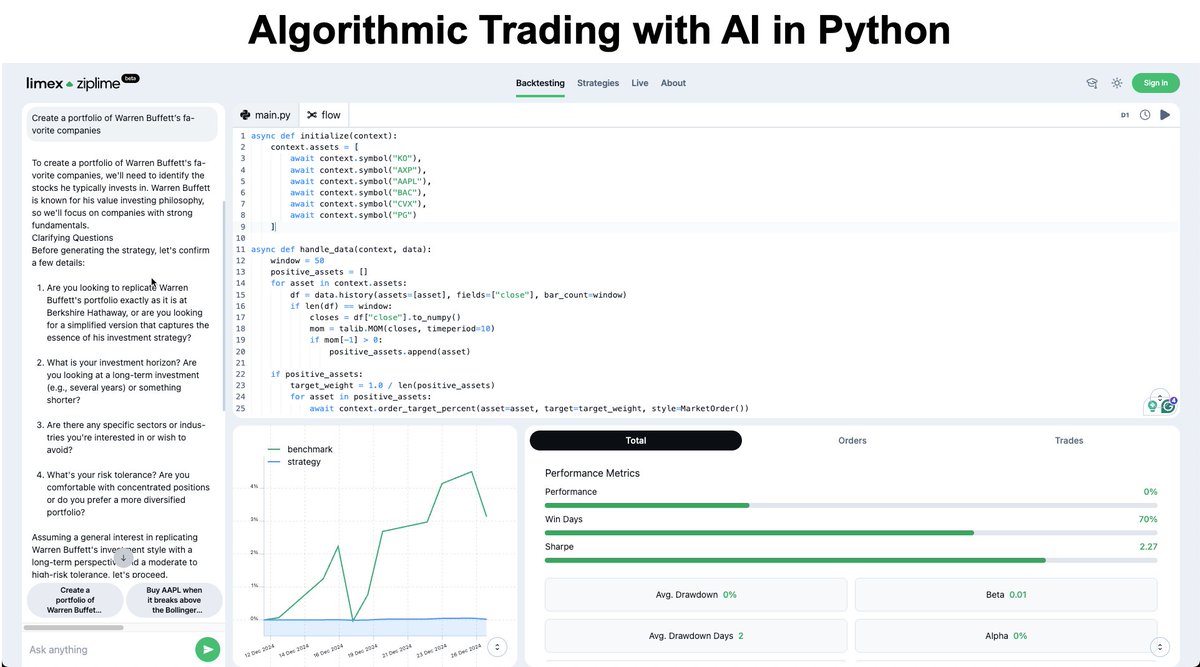The image size is (1200, 667).
Task: Show the Total results tab
Action: (636, 440)
